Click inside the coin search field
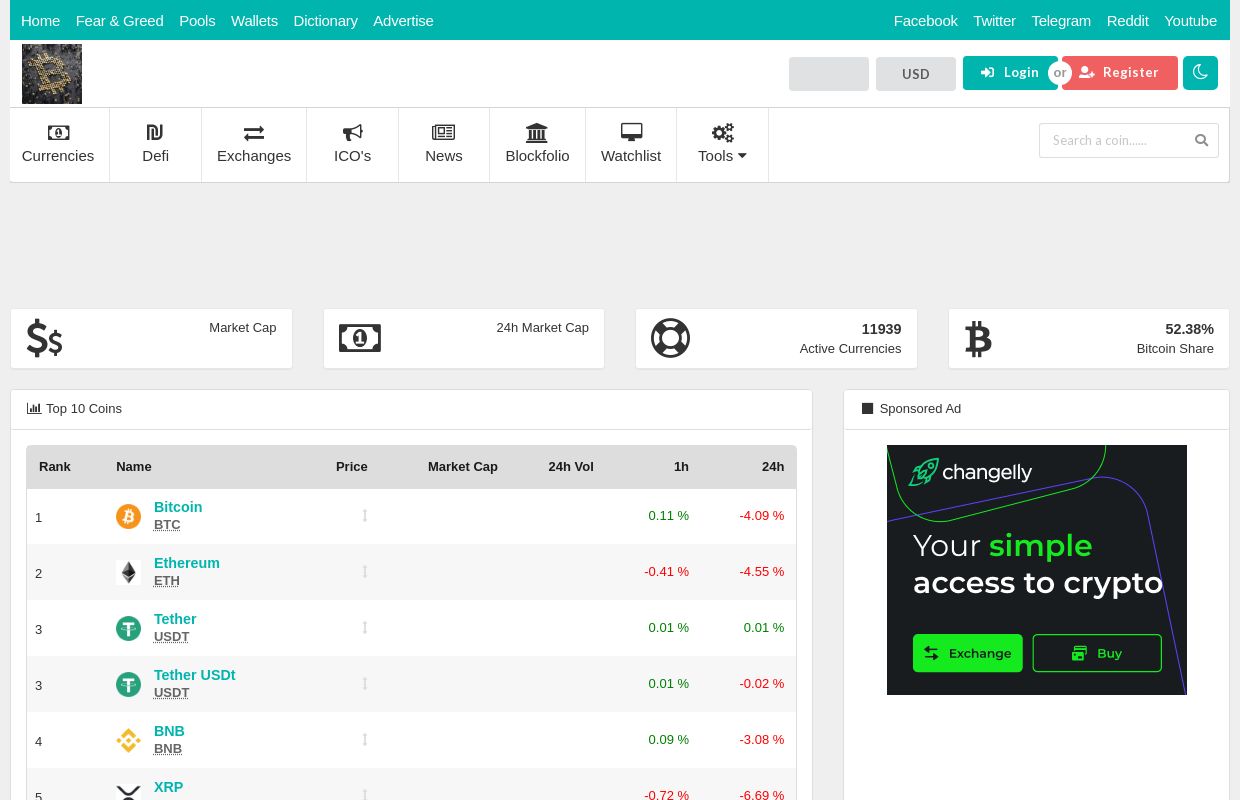The image size is (1240, 800). pyautogui.click(x=1112, y=140)
